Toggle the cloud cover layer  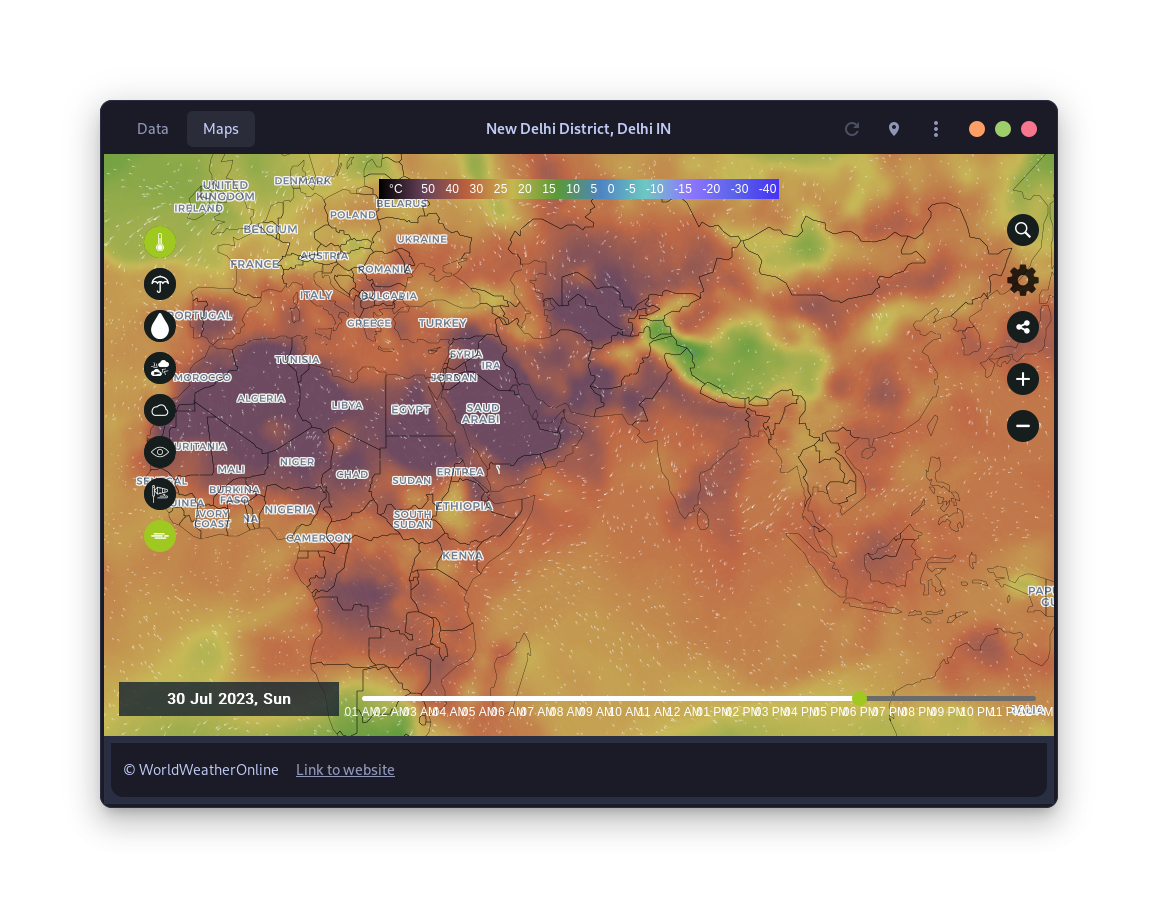click(160, 409)
